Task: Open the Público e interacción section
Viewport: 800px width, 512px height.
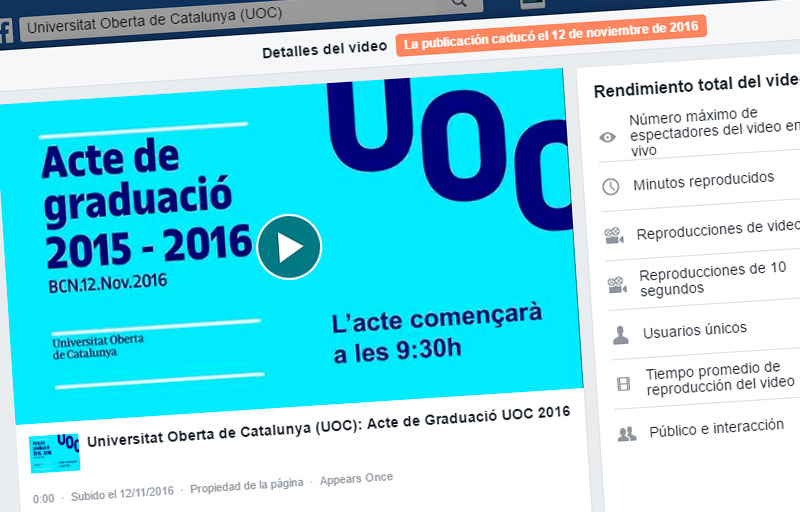Action: 716,428
